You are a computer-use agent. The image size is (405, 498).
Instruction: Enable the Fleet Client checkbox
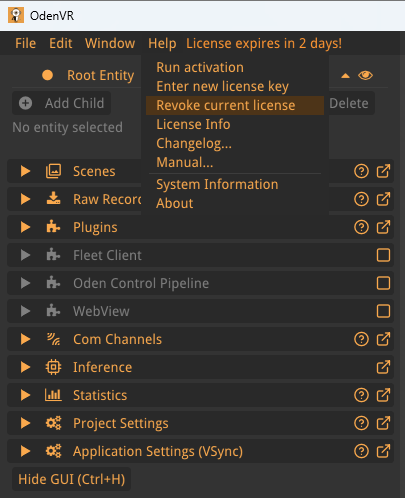click(383, 255)
